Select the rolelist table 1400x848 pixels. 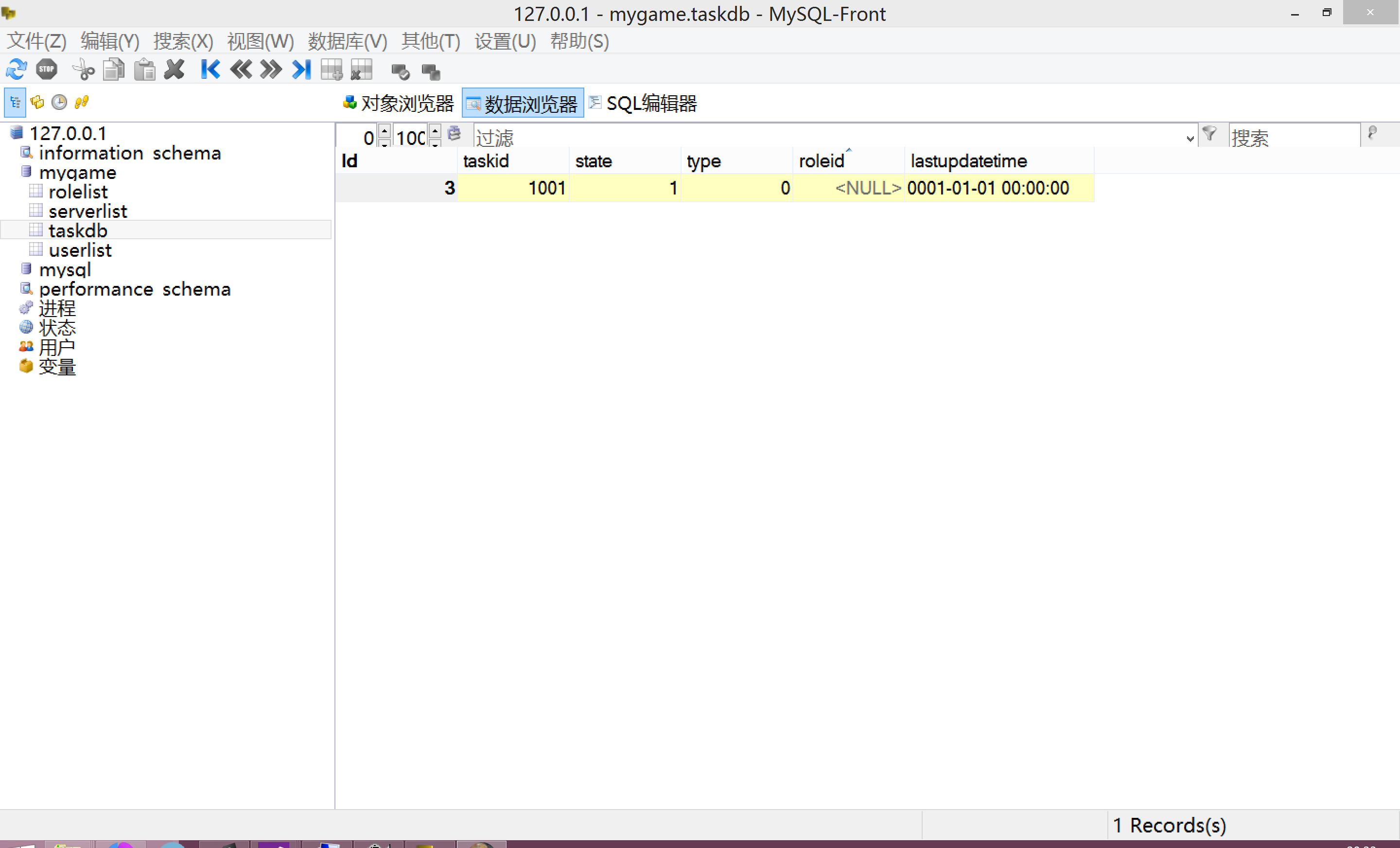78,192
